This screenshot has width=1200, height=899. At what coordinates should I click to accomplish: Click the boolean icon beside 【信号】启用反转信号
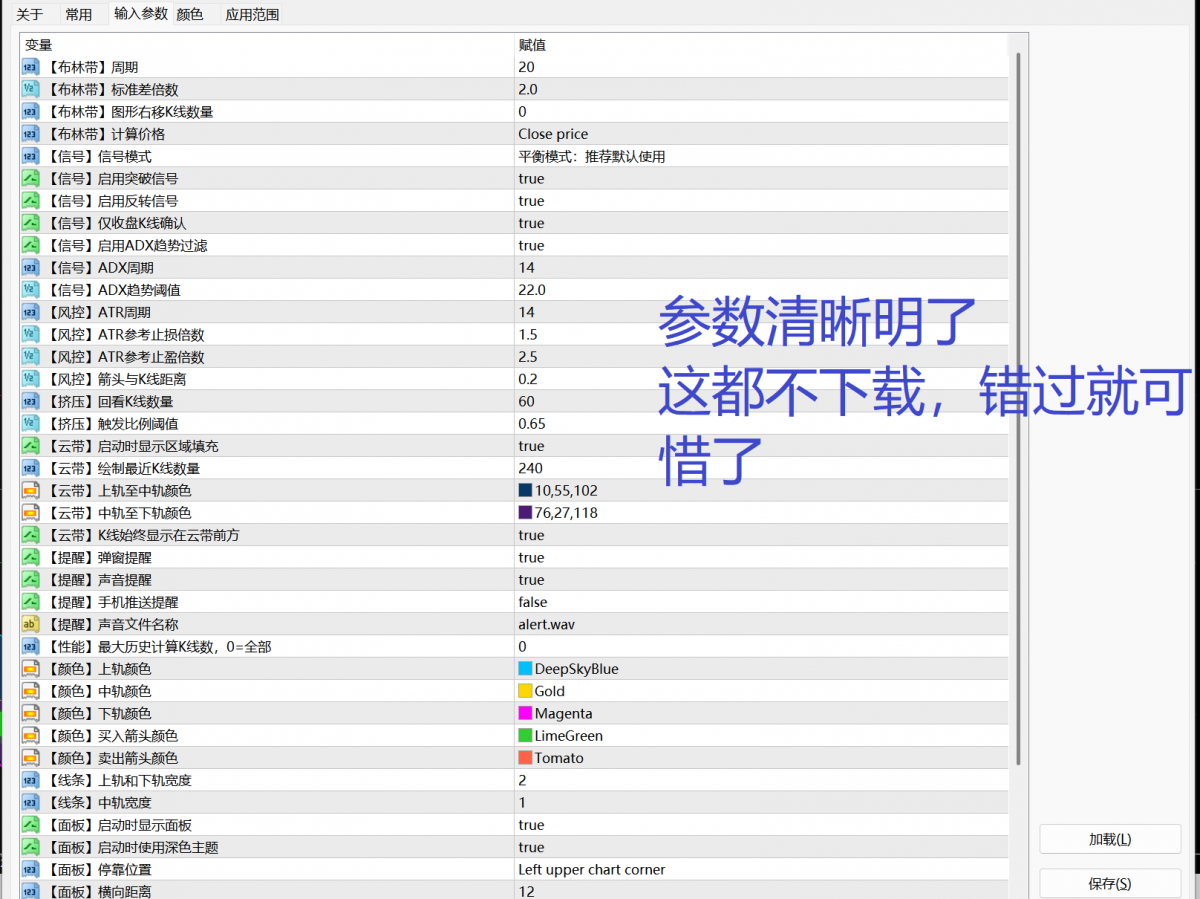pos(30,201)
